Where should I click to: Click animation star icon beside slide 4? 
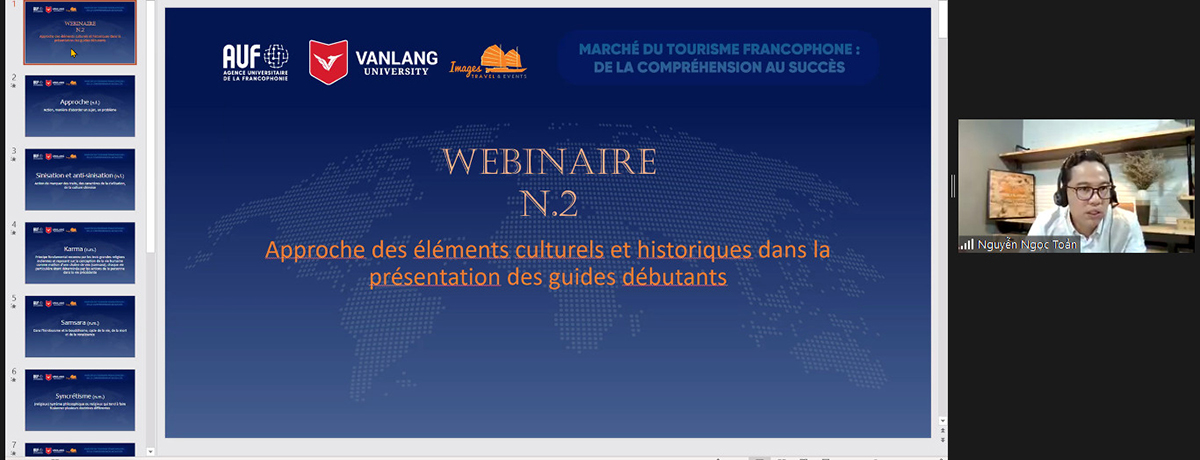(x=13, y=234)
